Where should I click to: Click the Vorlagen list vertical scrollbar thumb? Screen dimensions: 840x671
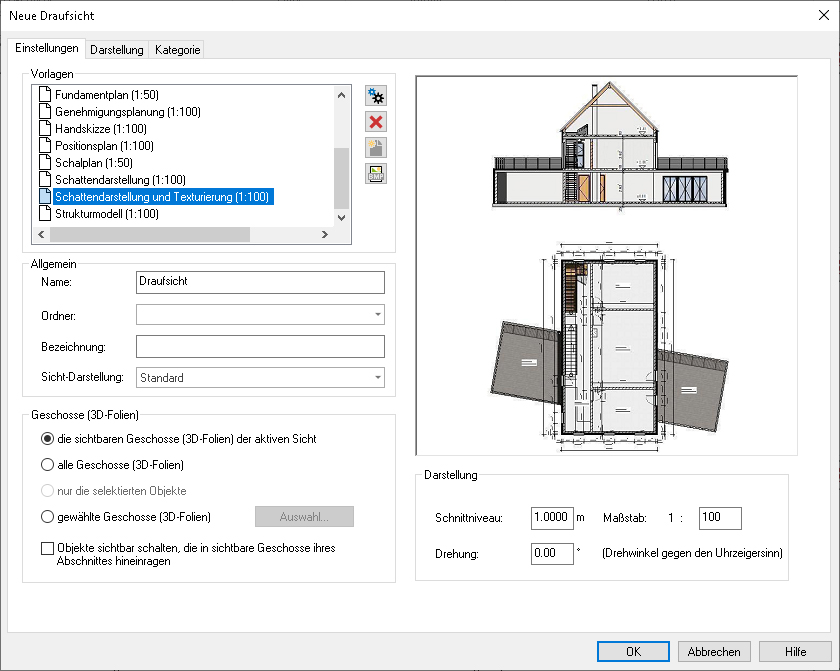(341, 178)
